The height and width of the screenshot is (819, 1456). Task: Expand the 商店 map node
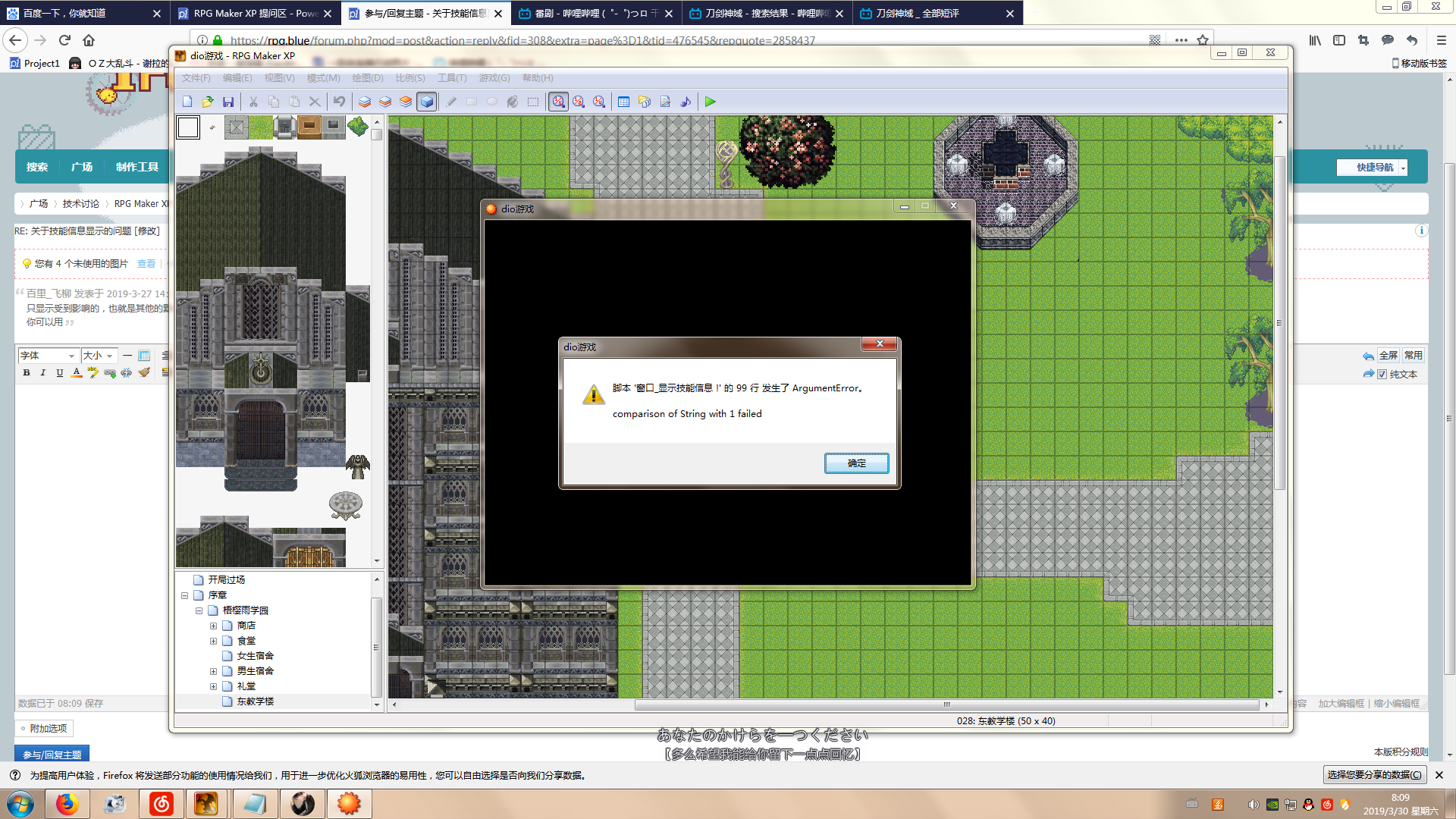click(213, 626)
